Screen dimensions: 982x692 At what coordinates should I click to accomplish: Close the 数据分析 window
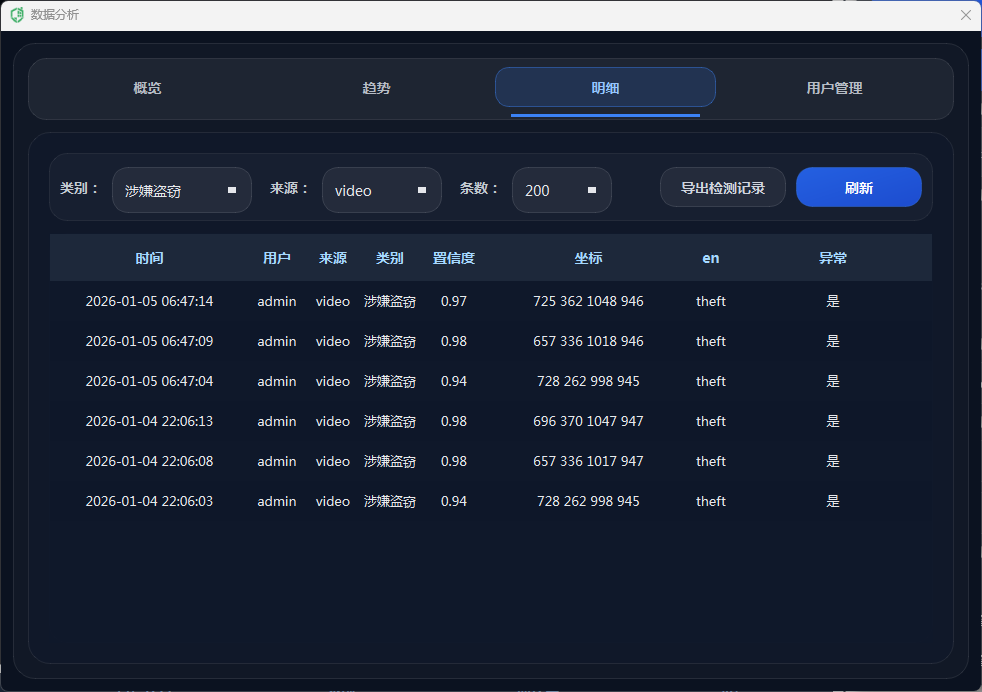[965, 15]
